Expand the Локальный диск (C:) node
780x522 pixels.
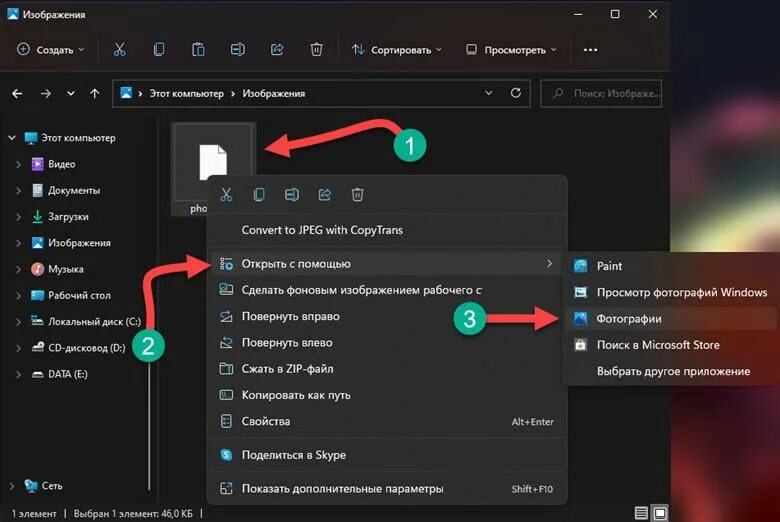18,321
